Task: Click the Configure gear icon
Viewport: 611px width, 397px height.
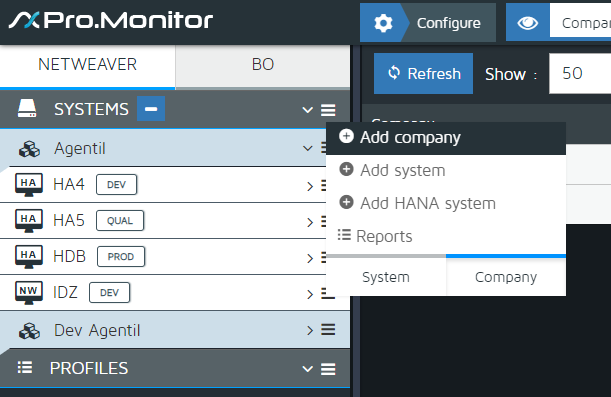Action: coord(383,23)
